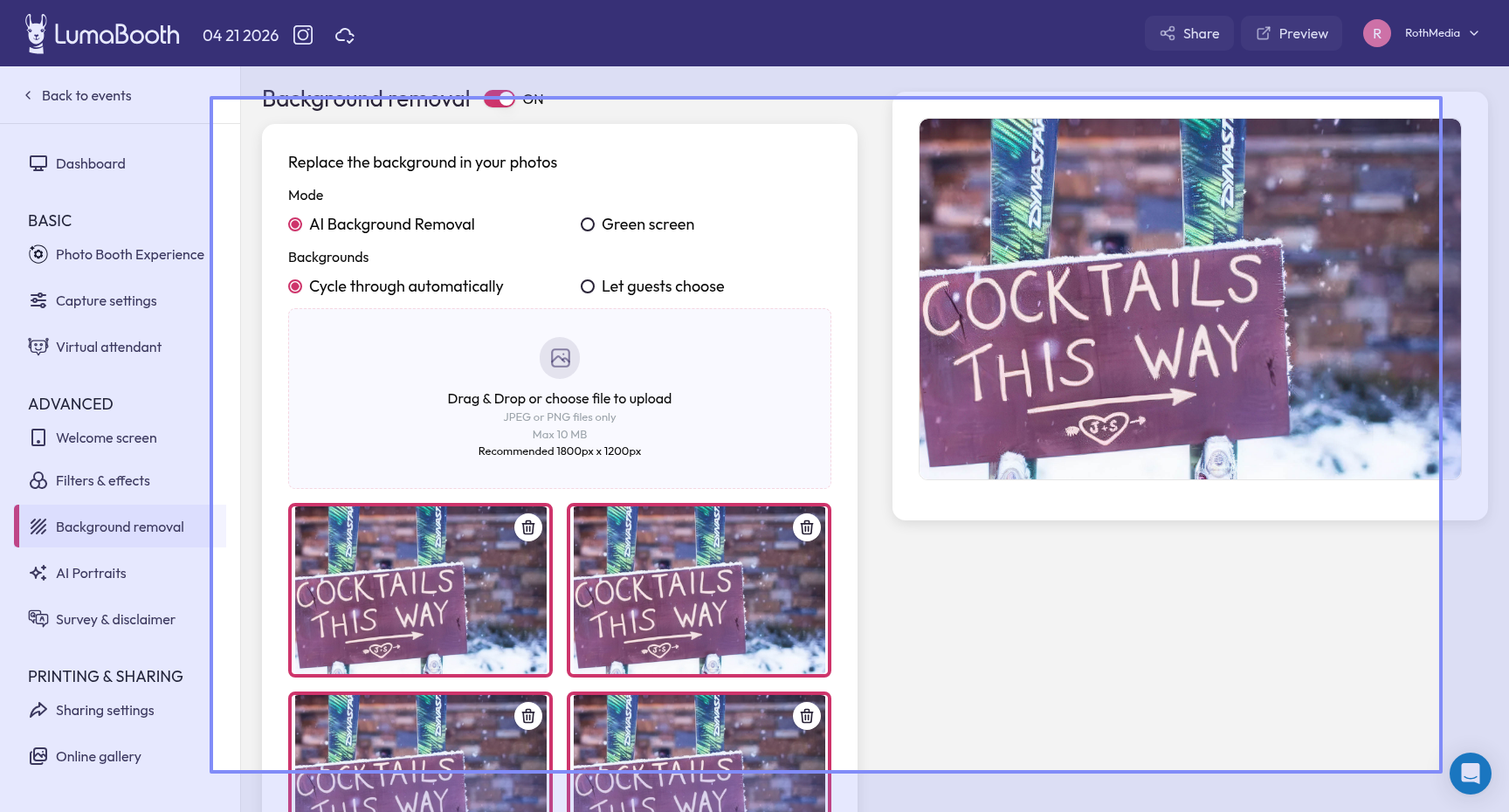Select the first cocktails background thumbnail
1509x812 pixels.
(410, 602)
